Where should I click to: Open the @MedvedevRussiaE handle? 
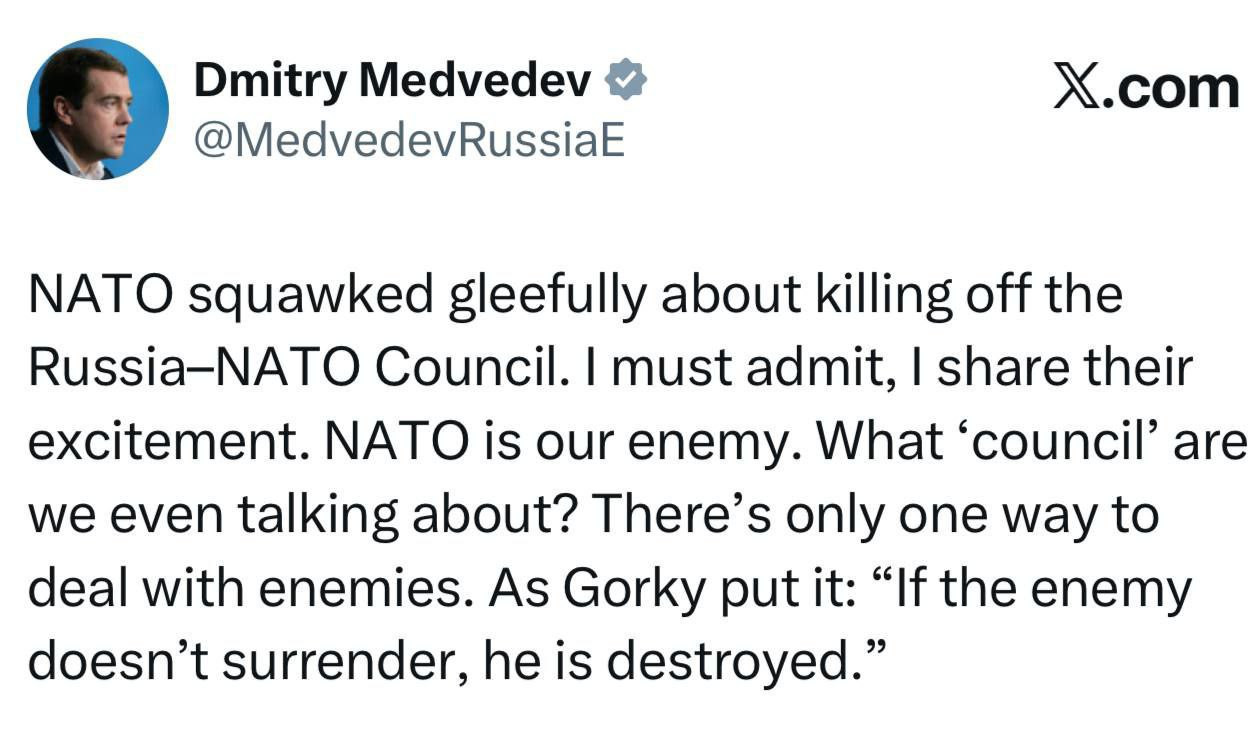(409, 142)
